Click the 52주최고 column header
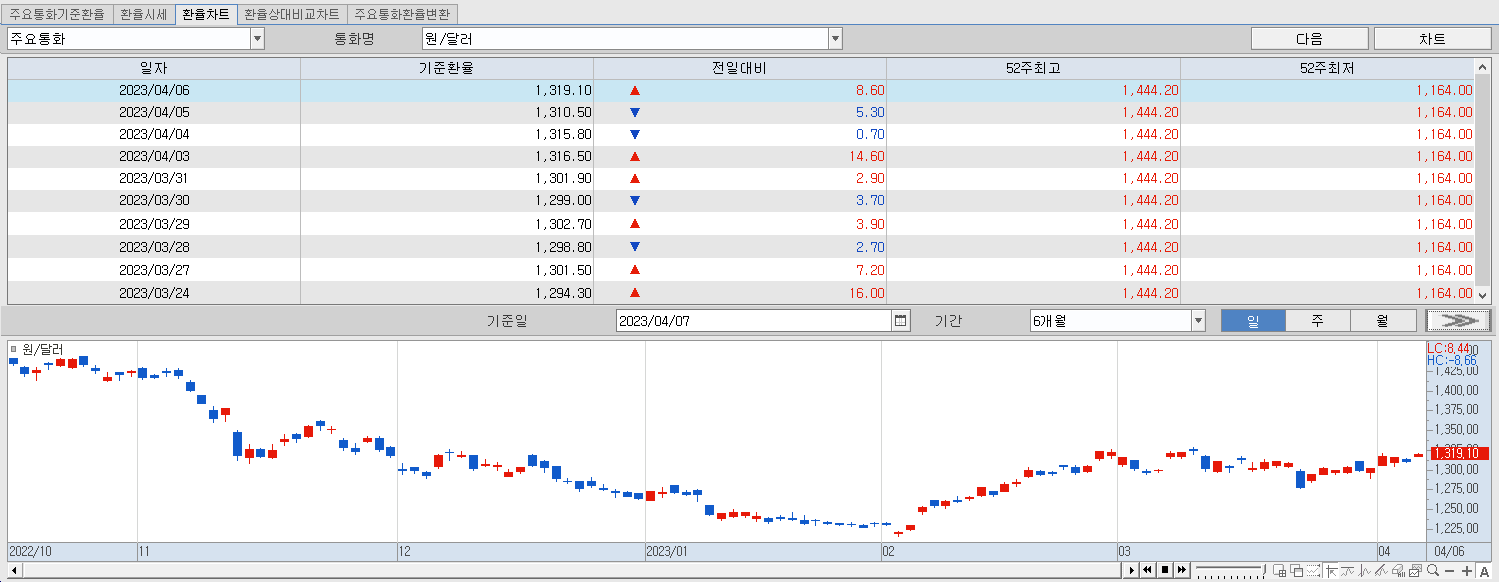 click(1033, 68)
